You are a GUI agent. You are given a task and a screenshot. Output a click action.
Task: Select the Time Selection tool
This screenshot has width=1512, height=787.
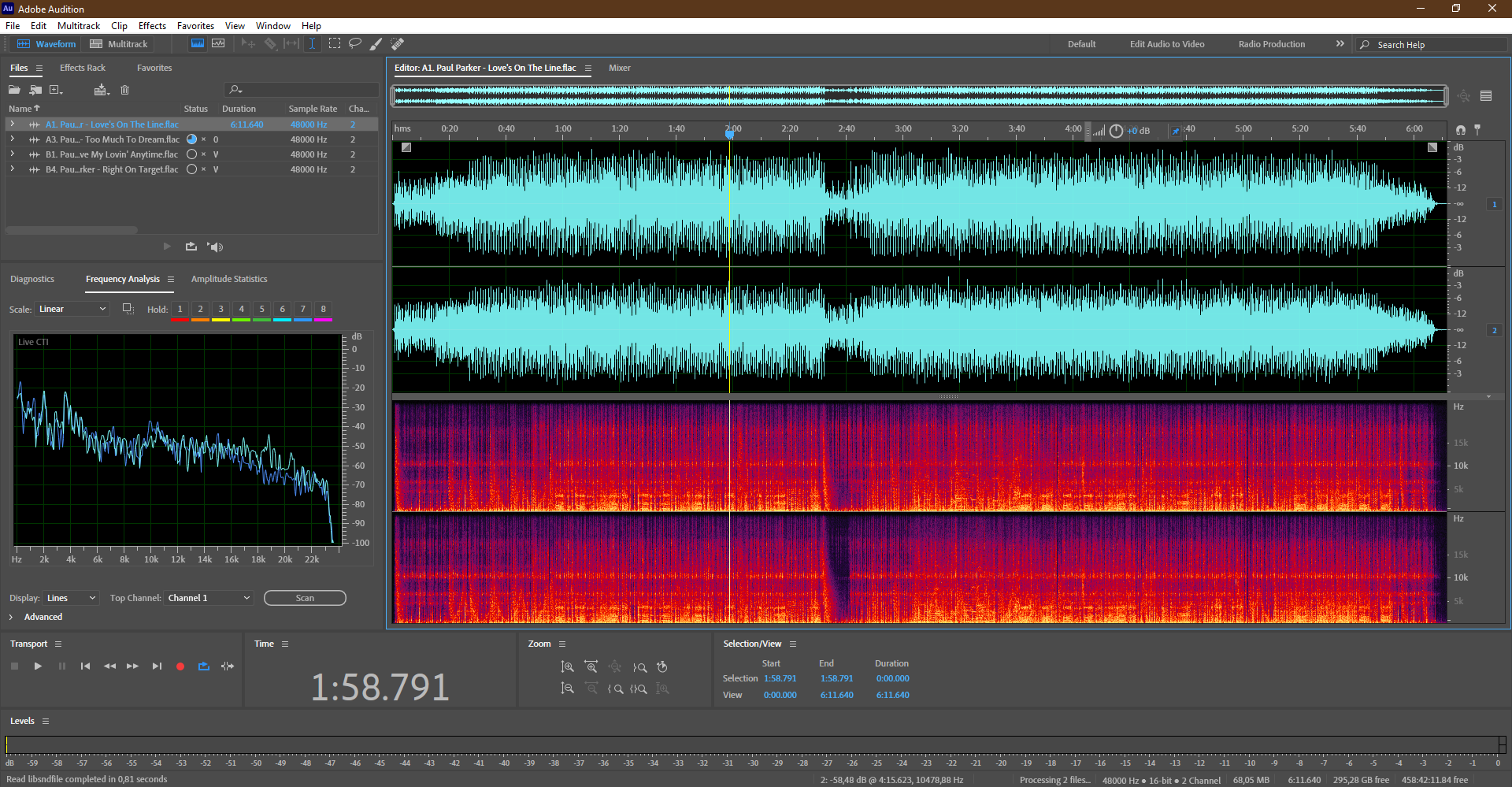(x=312, y=44)
